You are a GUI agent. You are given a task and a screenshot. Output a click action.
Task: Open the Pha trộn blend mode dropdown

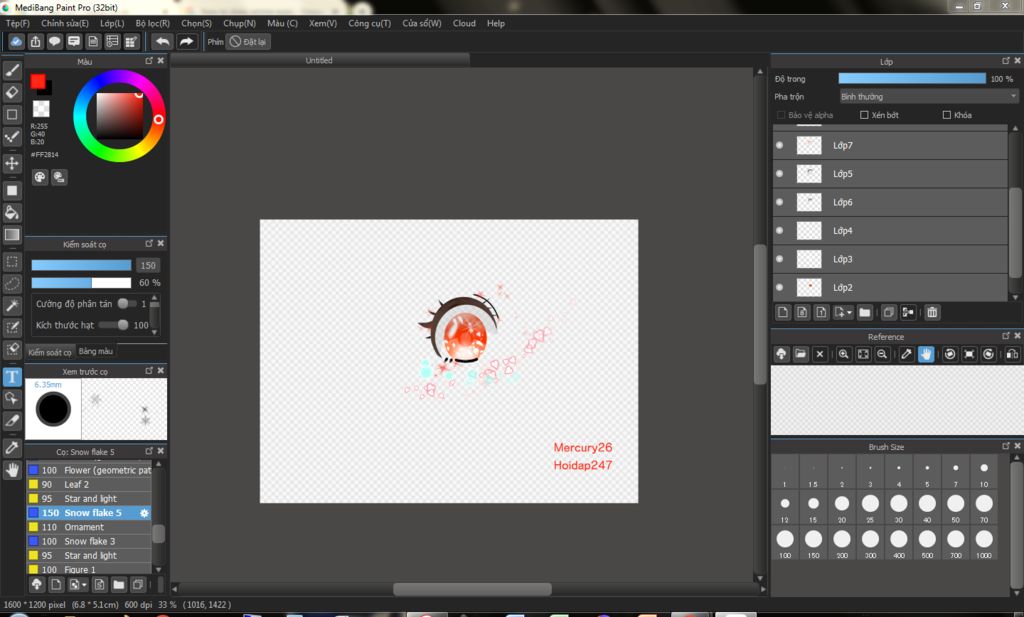click(x=928, y=97)
